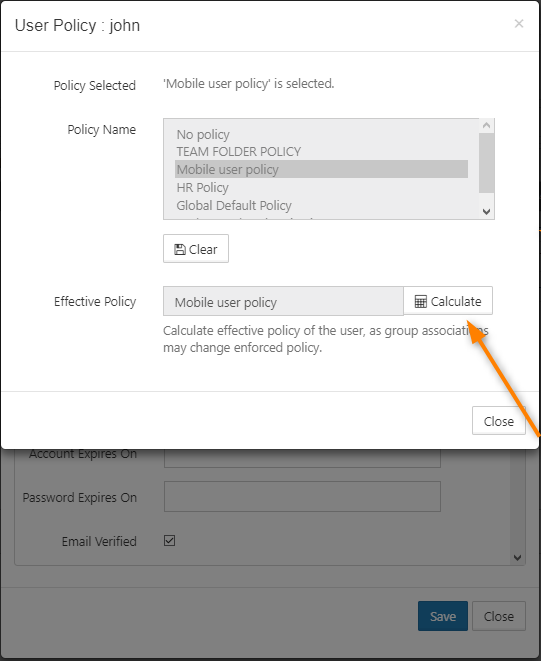The width and height of the screenshot is (541, 661).
Task: Click the floppy disk icon on Clear button
Action: [x=180, y=250]
